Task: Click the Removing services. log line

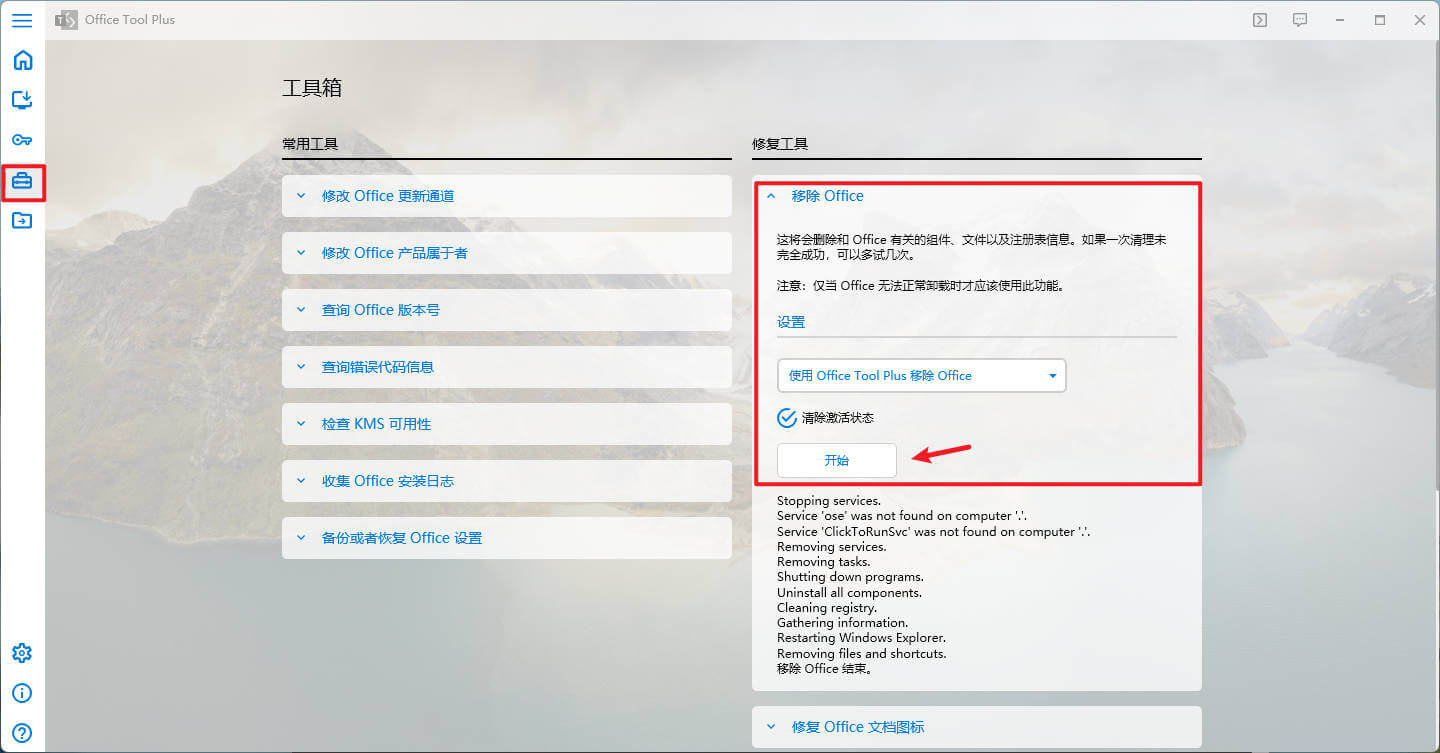Action: 831,547
